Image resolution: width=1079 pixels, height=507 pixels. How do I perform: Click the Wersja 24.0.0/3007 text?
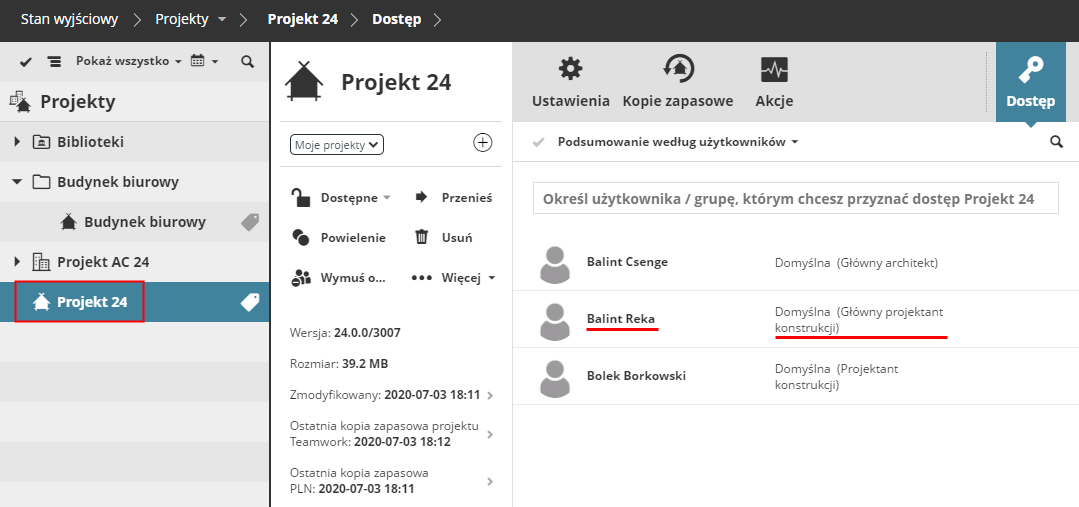pyautogui.click(x=345, y=333)
